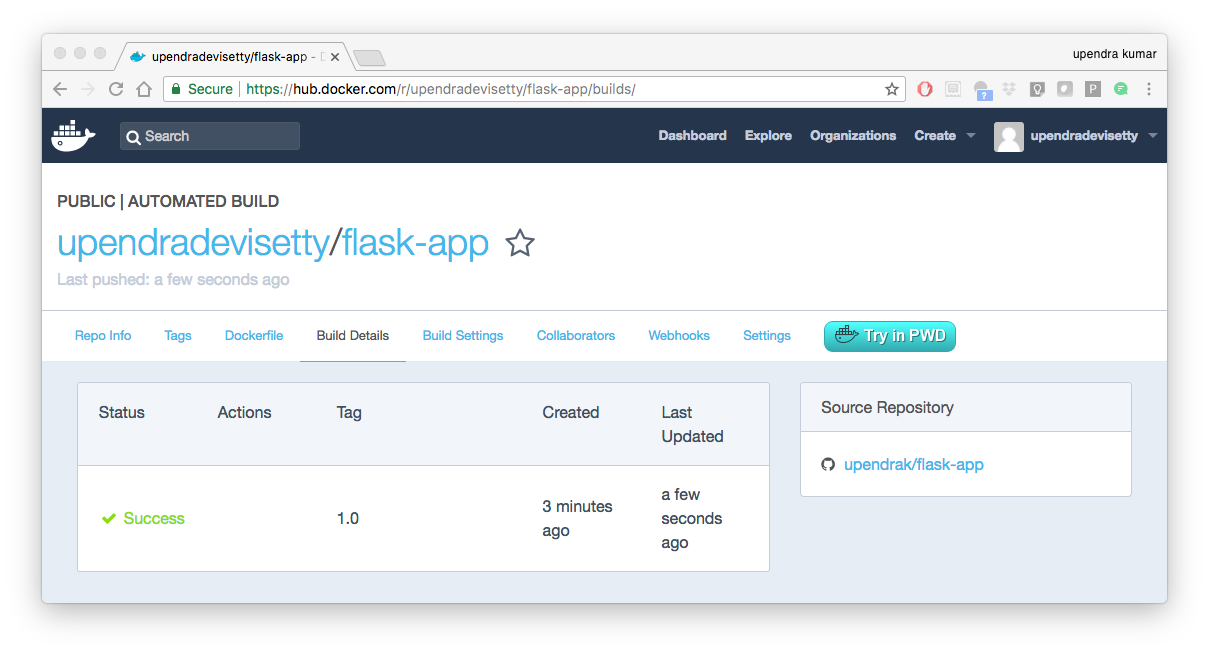This screenshot has width=1209, height=653.
Task: Click the search magnifier icon
Action: [133, 137]
